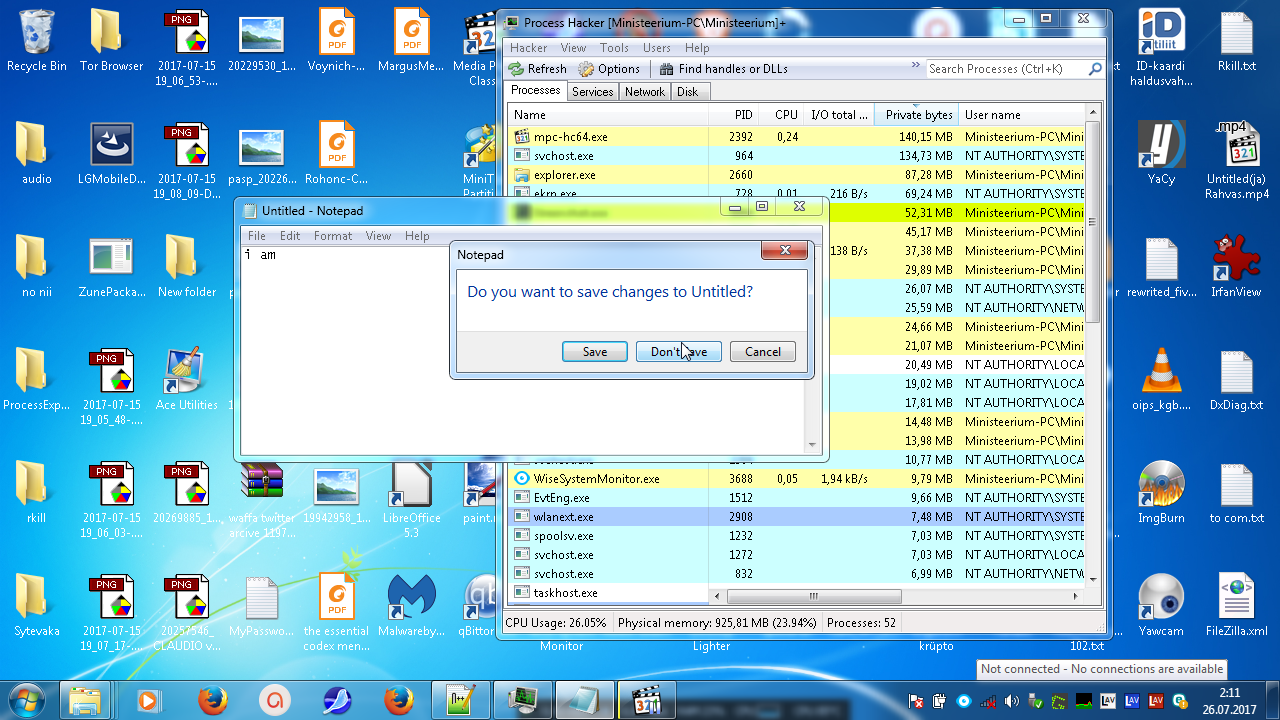Select the Yawcam desktop shortcut

click(x=1161, y=606)
